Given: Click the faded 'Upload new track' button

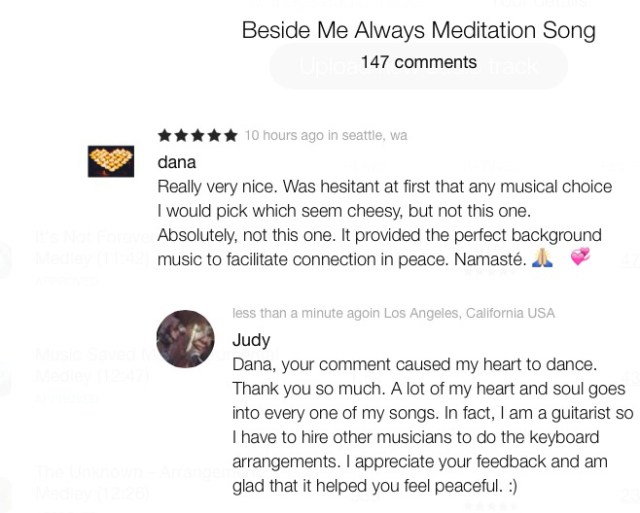Looking at the screenshot, I should point(419,67).
